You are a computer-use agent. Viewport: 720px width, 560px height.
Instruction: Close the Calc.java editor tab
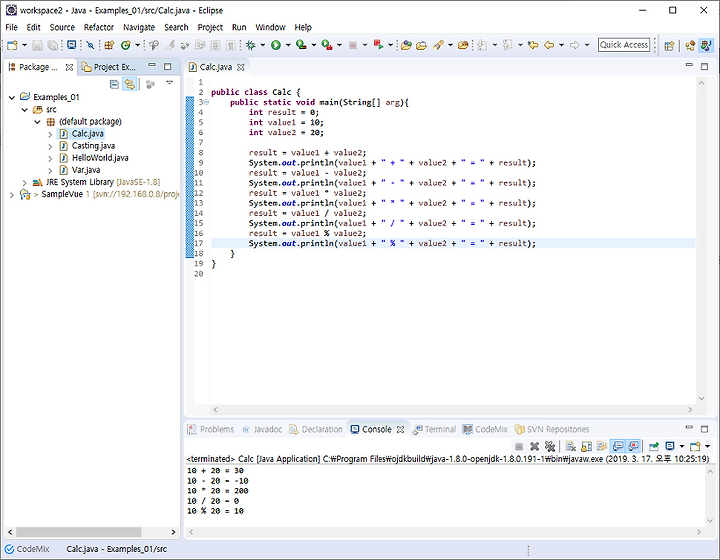coord(241,67)
